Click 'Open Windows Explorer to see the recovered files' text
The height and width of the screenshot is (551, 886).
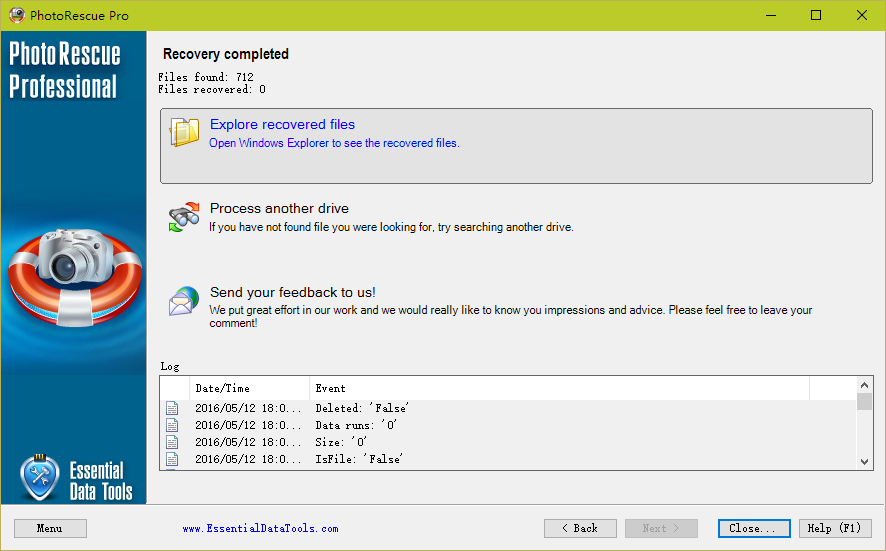coord(335,143)
